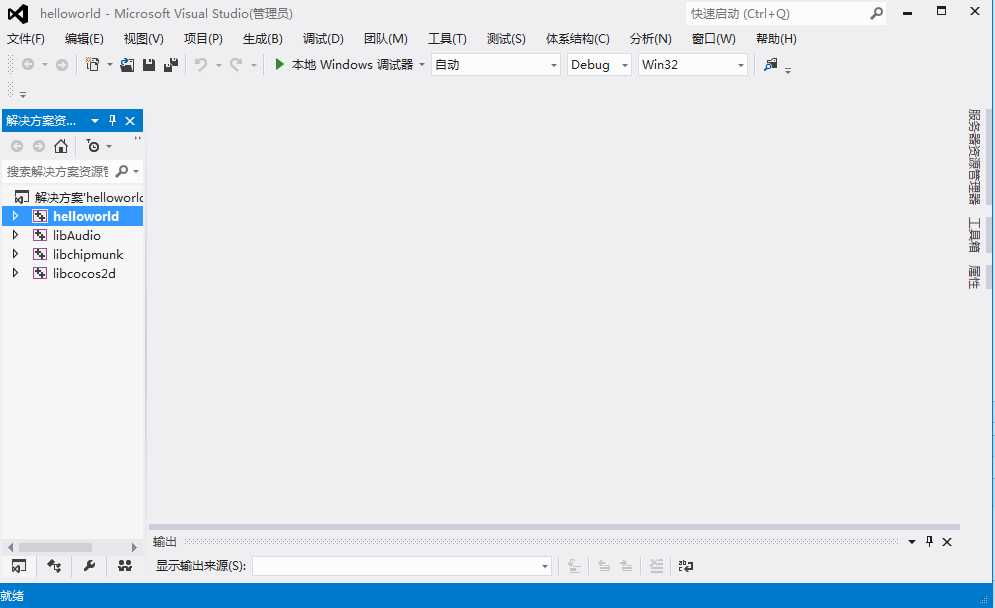
Task: Click the clear all output icon
Action: (x=656, y=565)
